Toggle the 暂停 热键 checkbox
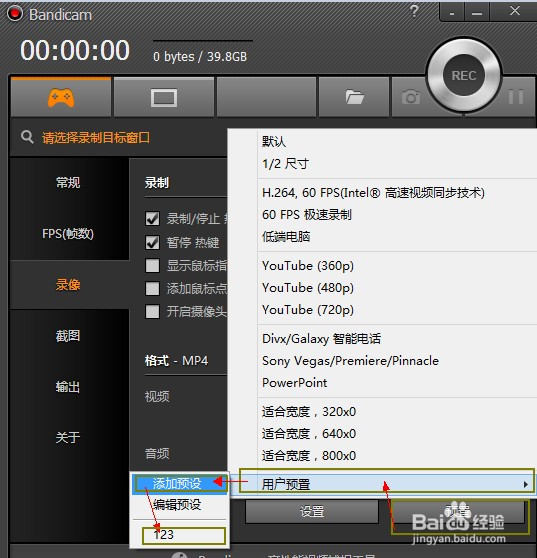This screenshot has height=558, width=537. [x=152, y=243]
